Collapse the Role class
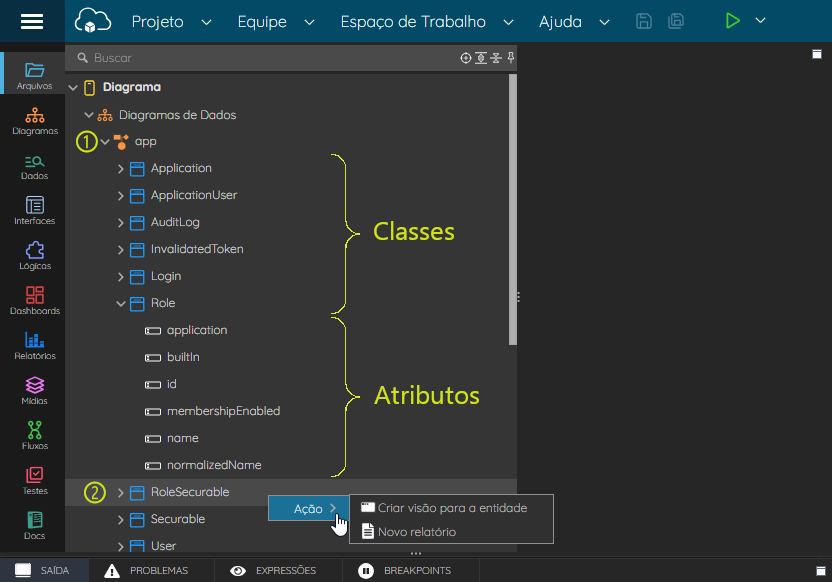Viewport: 832px width, 582px height. [120, 303]
